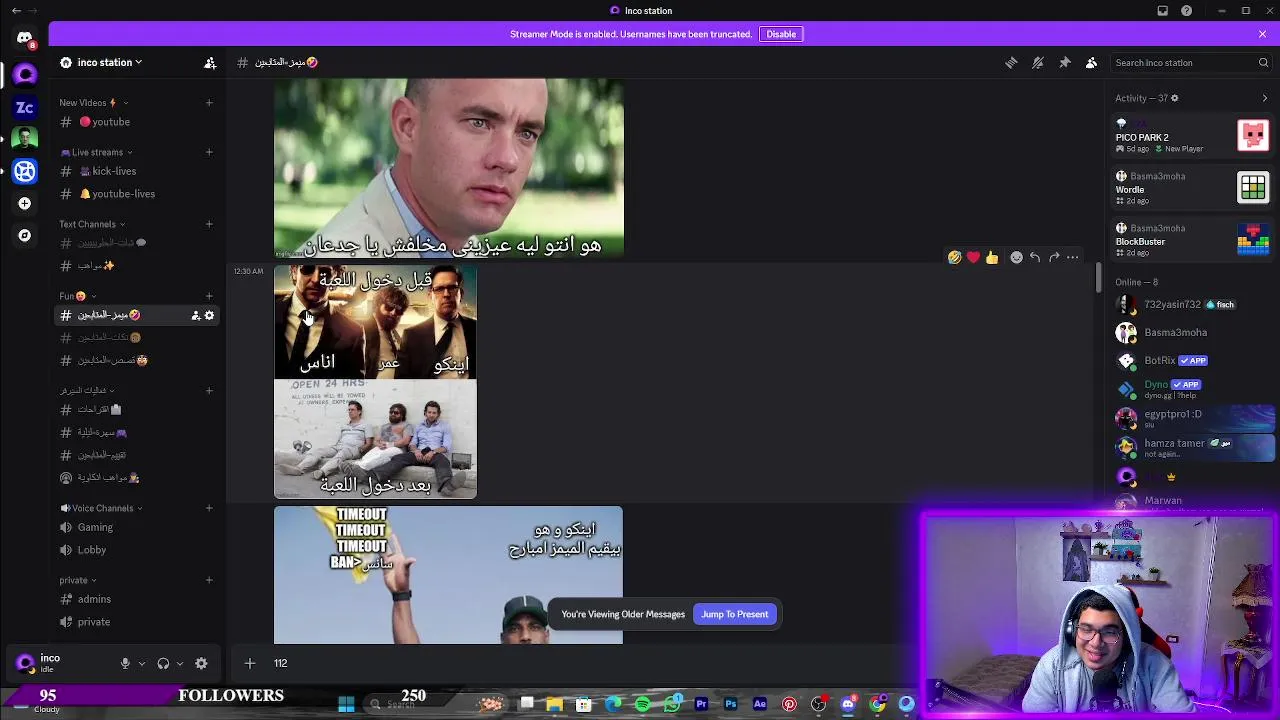Open the private text channel
Viewport: 1280px width, 720px height.
pyautogui.click(x=137, y=622)
